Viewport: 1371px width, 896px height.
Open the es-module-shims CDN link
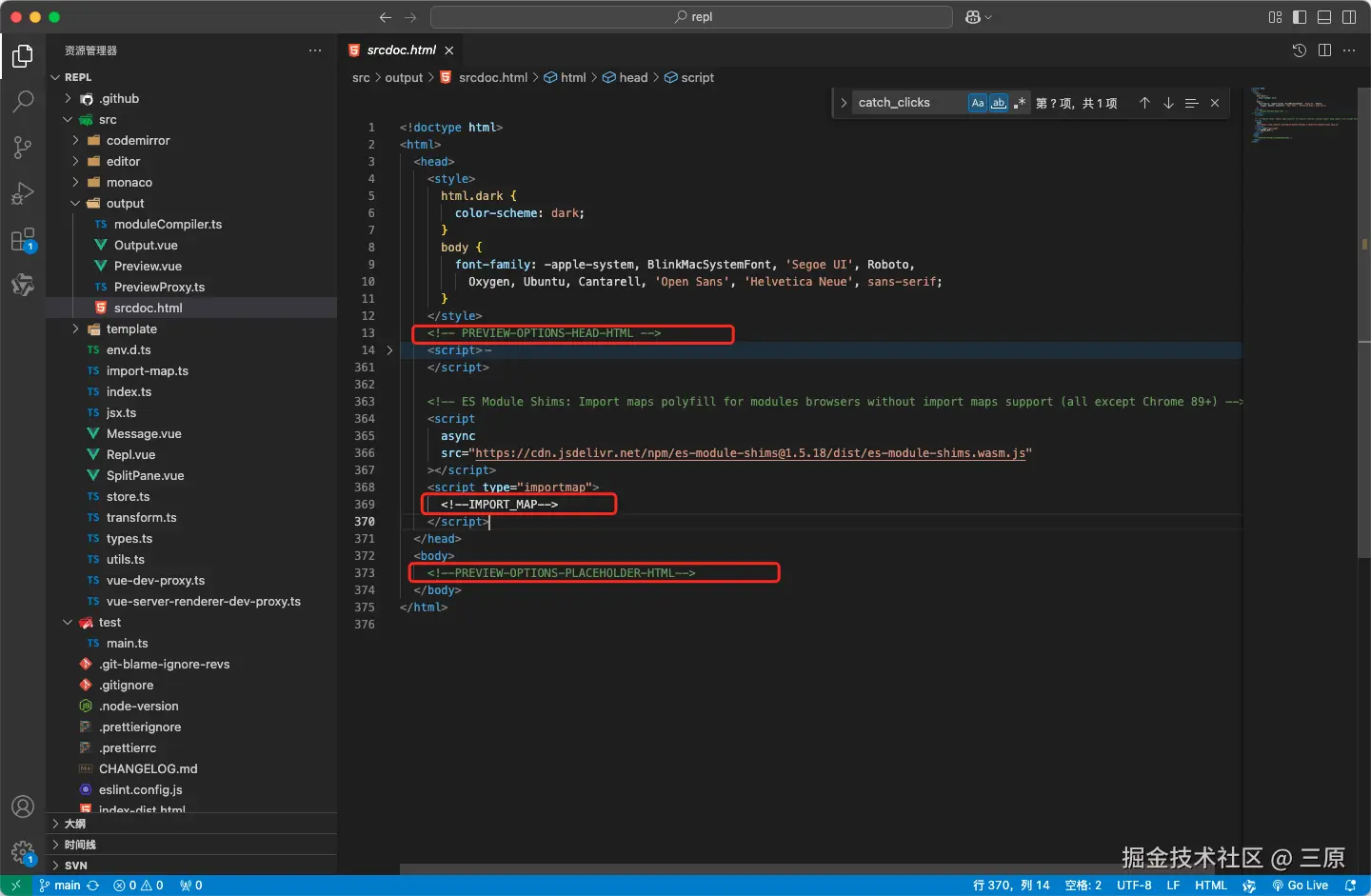tap(750, 453)
